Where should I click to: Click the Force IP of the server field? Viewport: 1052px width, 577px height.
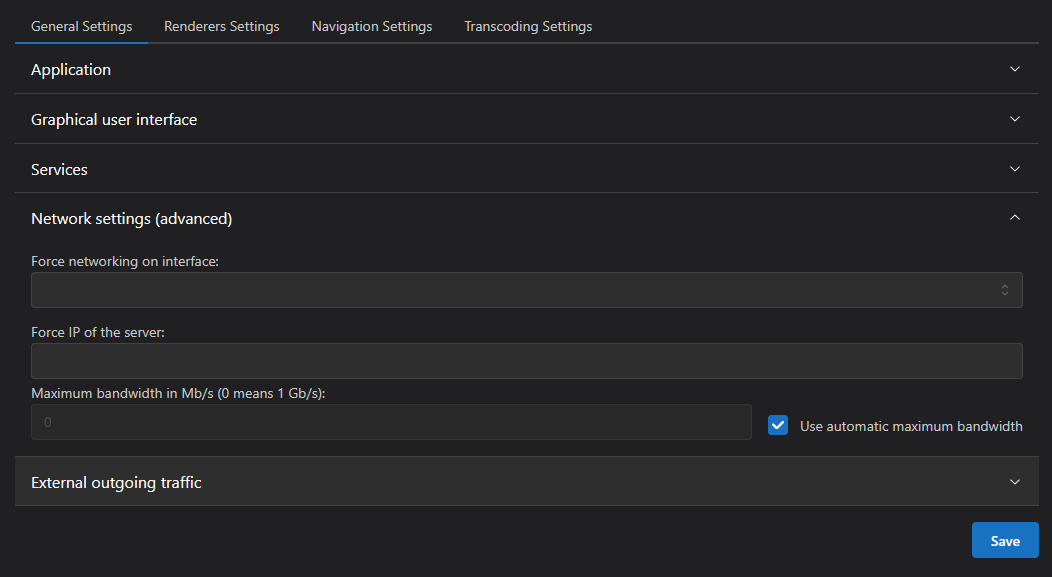pos(527,361)
